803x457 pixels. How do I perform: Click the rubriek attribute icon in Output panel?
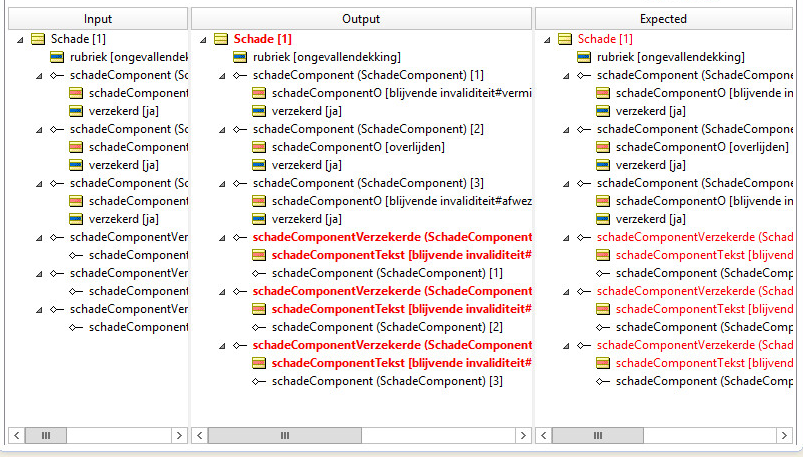(240, 57)
